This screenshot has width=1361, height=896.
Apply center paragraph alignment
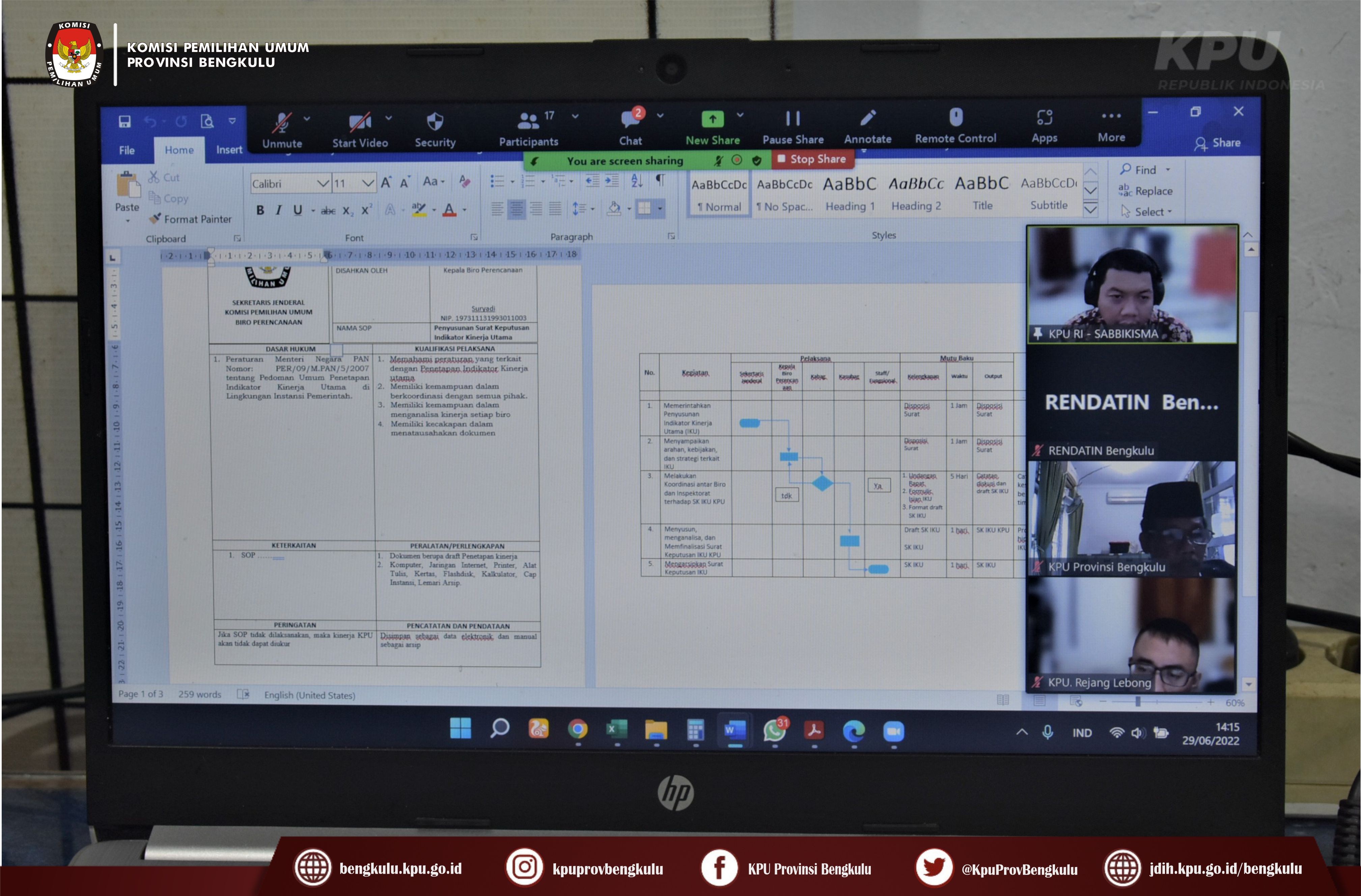pos(517,209)
